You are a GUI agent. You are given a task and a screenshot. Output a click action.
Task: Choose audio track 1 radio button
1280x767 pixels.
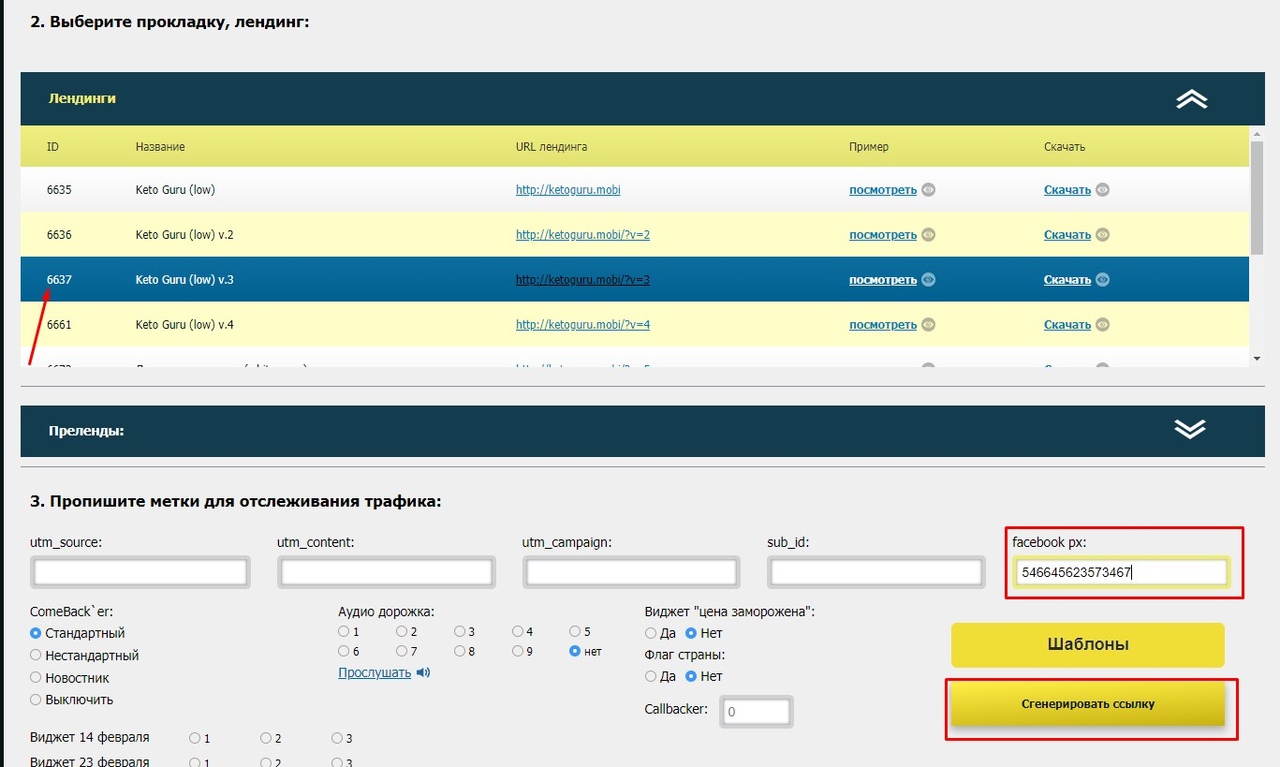click(x=344, y=632)
